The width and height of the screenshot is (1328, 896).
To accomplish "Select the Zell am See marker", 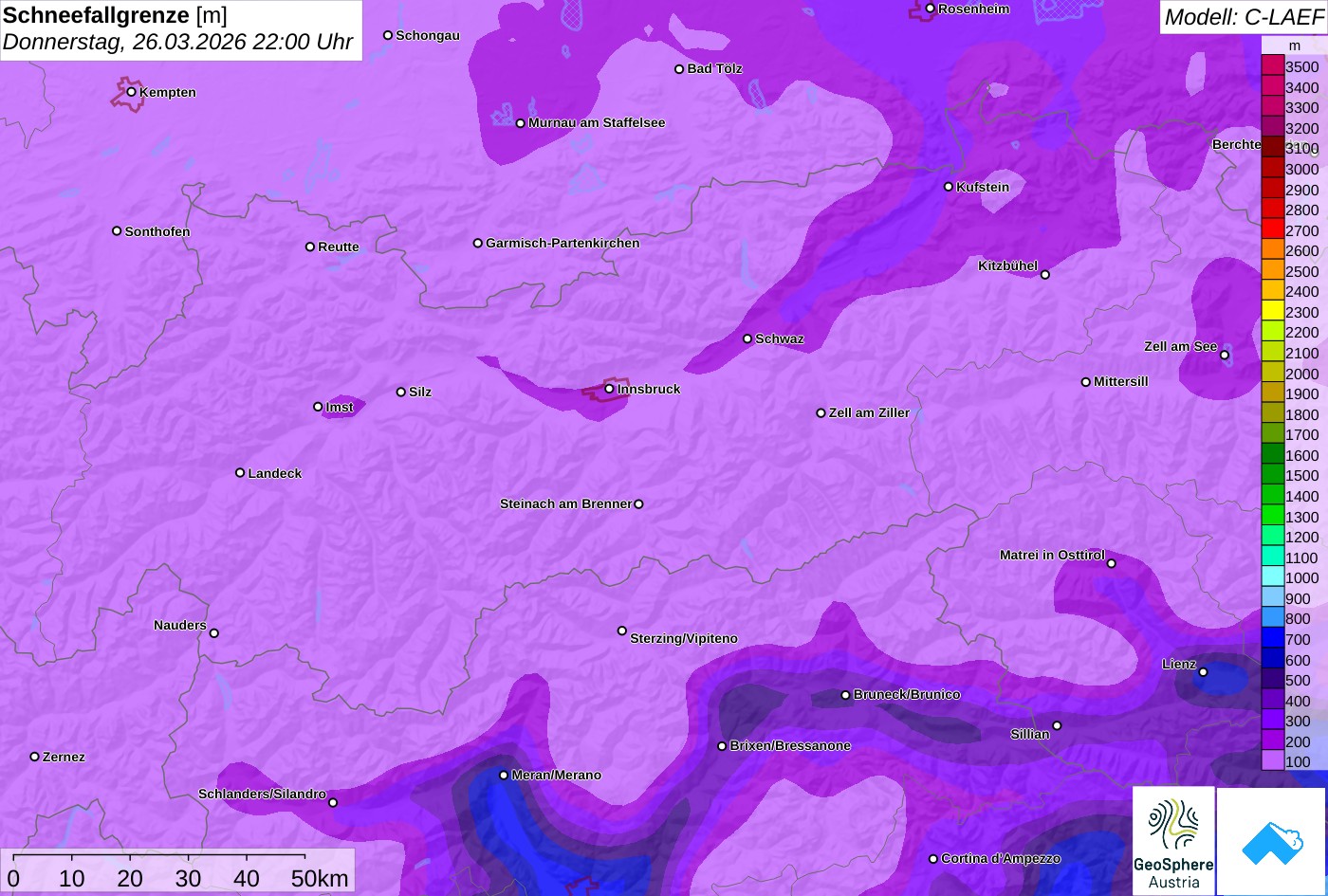I will (1225, 355).
